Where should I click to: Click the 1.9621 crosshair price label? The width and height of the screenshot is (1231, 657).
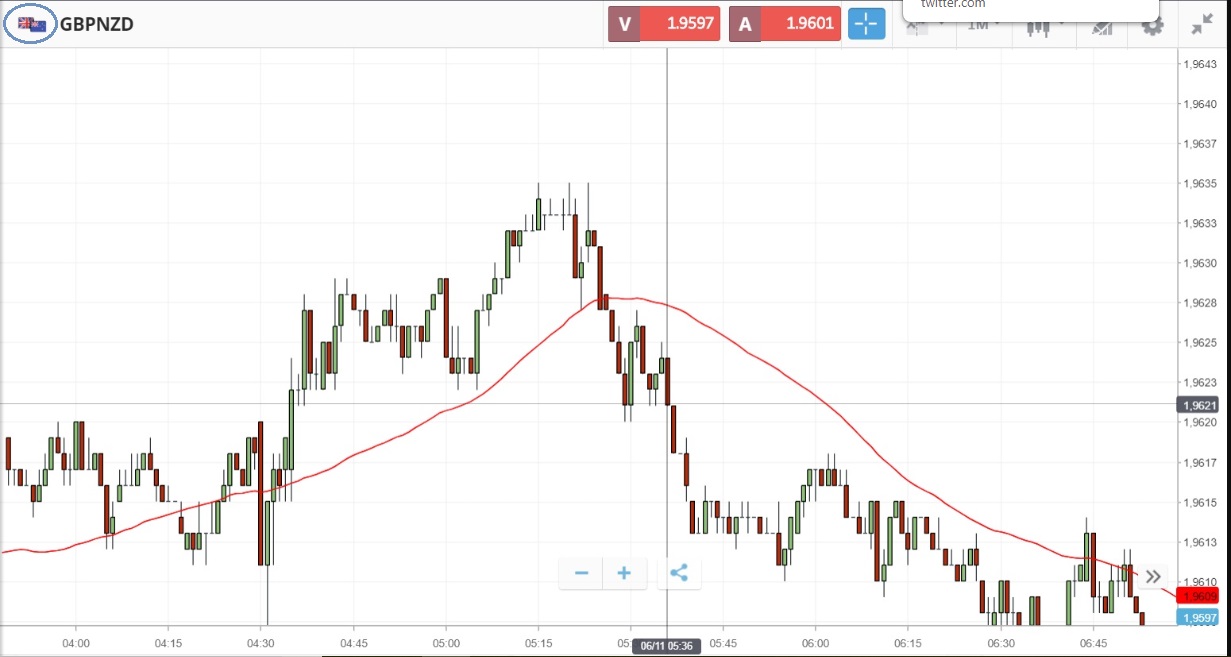click(1197, 405)
